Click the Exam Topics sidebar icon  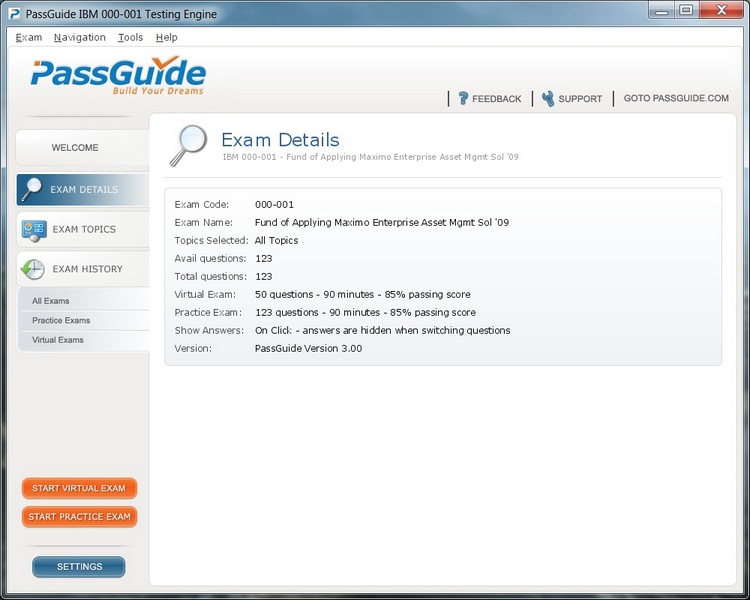click(33, 229)
